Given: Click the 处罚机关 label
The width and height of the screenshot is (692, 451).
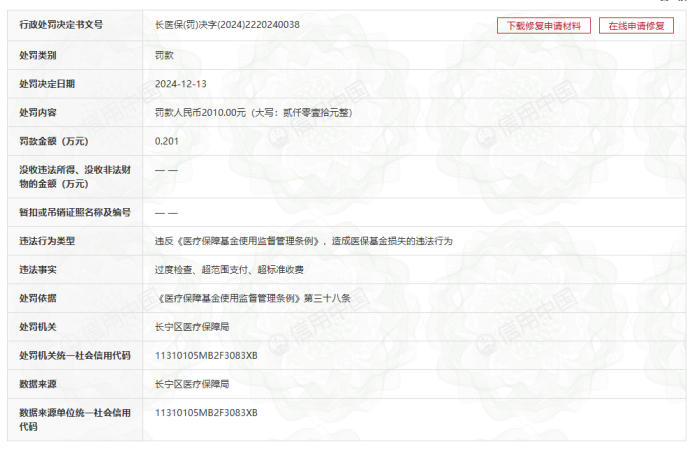Looking at the screenshot, I should 38,327.
